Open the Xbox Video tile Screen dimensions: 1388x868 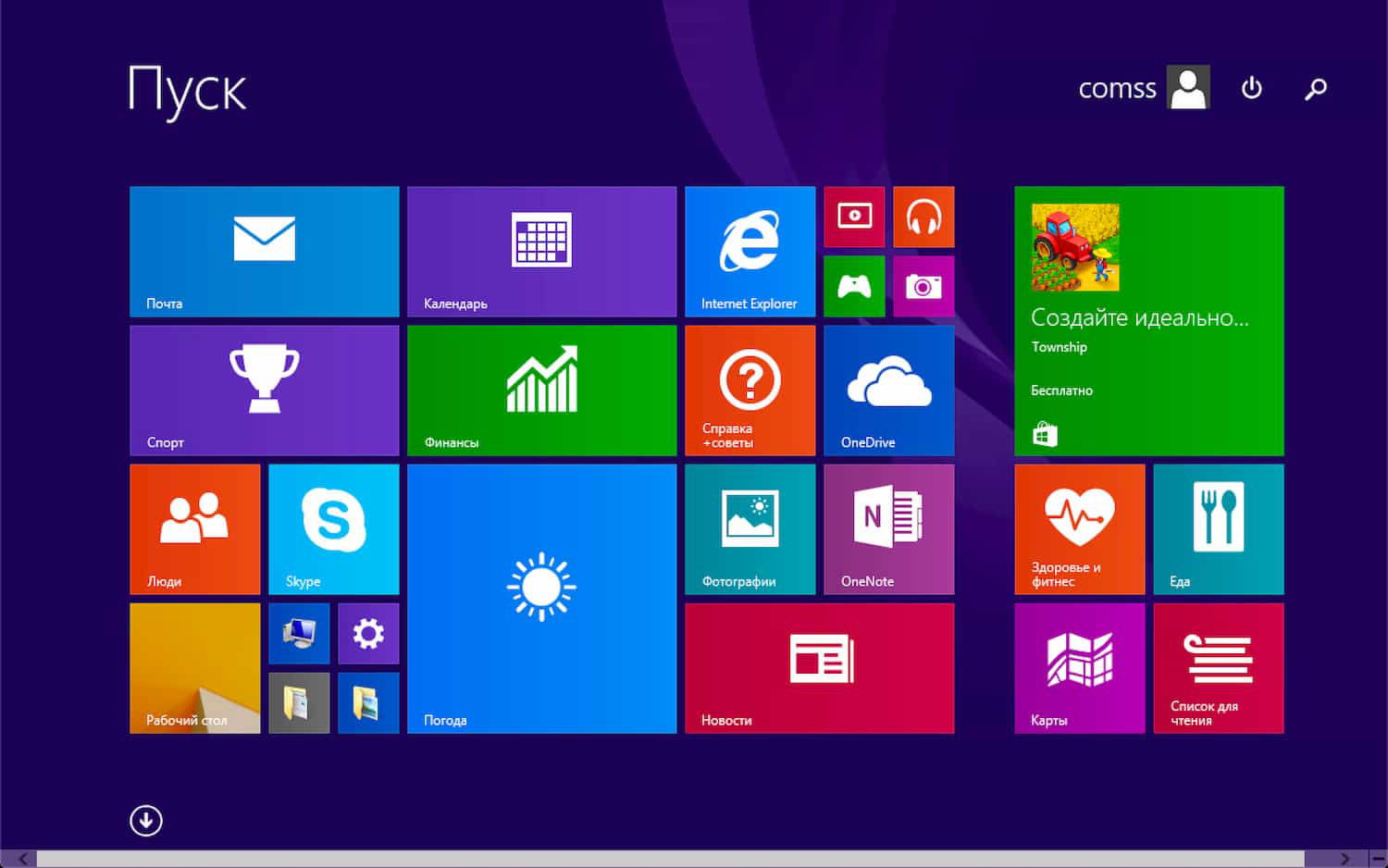(x=853, y=217)
